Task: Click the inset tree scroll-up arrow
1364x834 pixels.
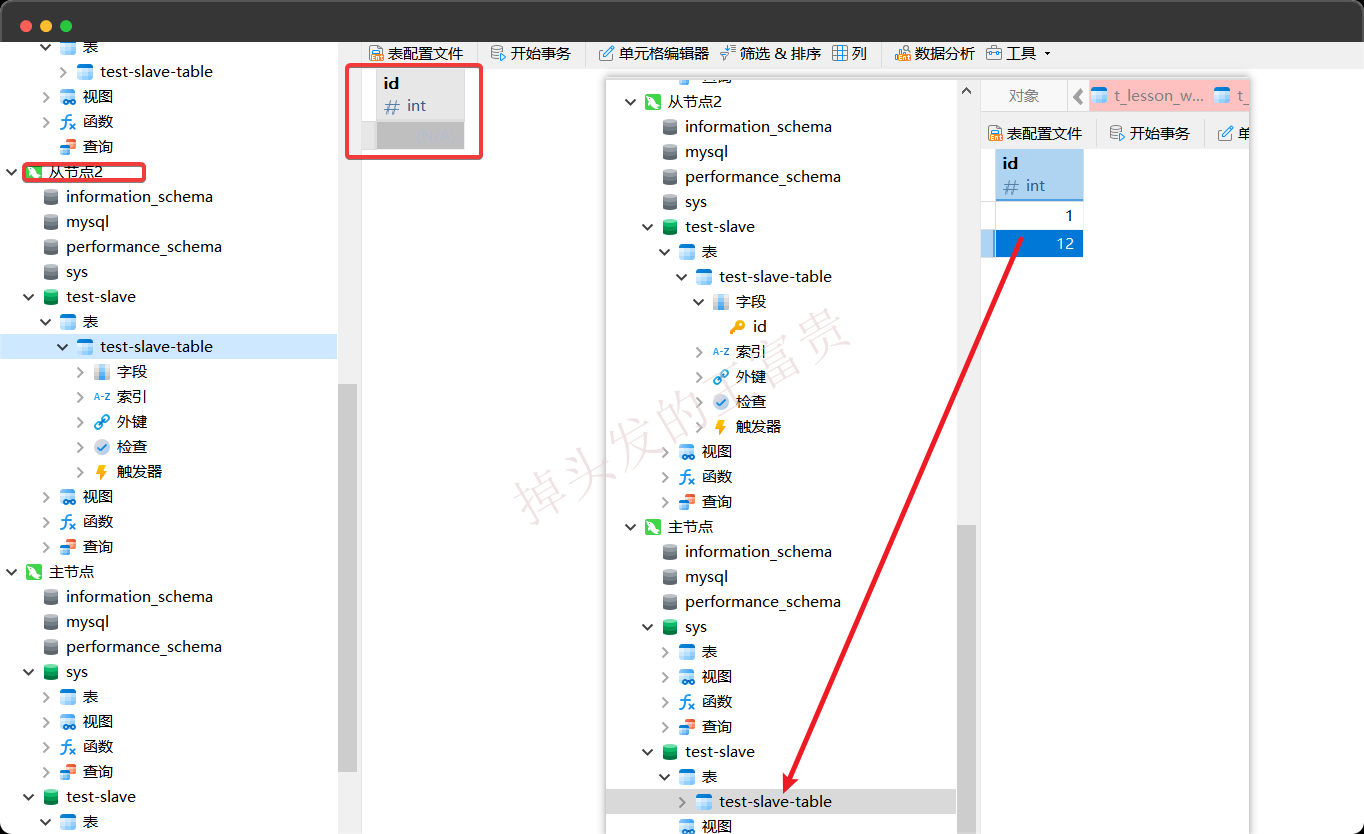Action: [966, 91]
